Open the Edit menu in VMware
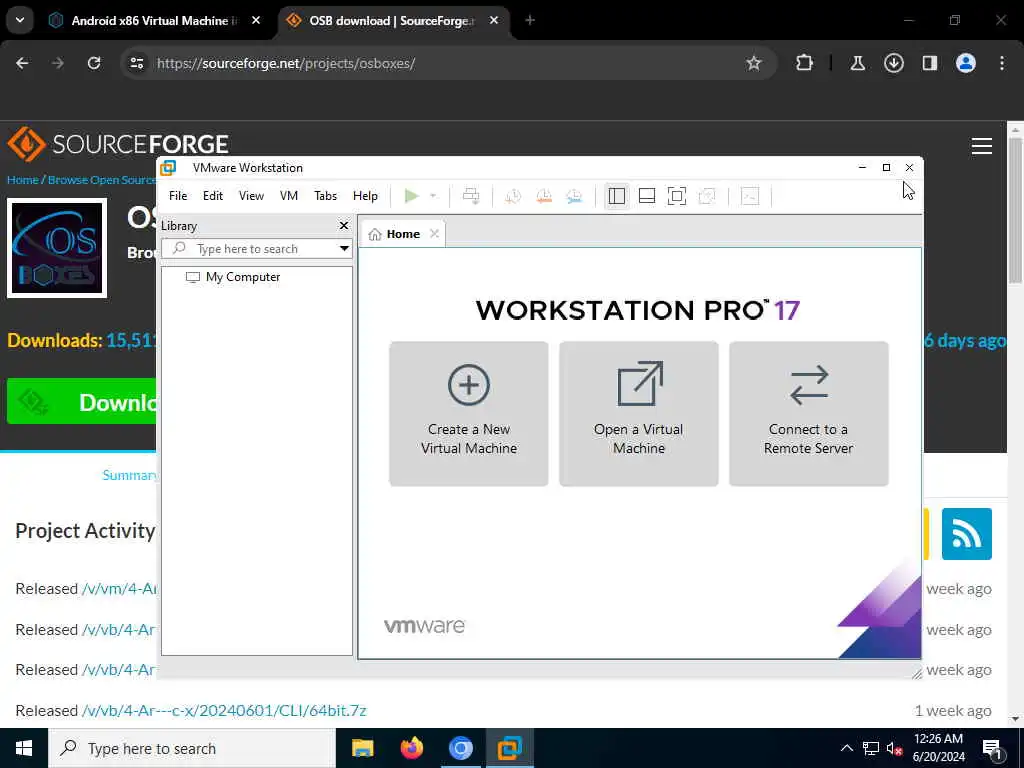The width and height of the screenshot is (1024, 768). pos(212,196)
